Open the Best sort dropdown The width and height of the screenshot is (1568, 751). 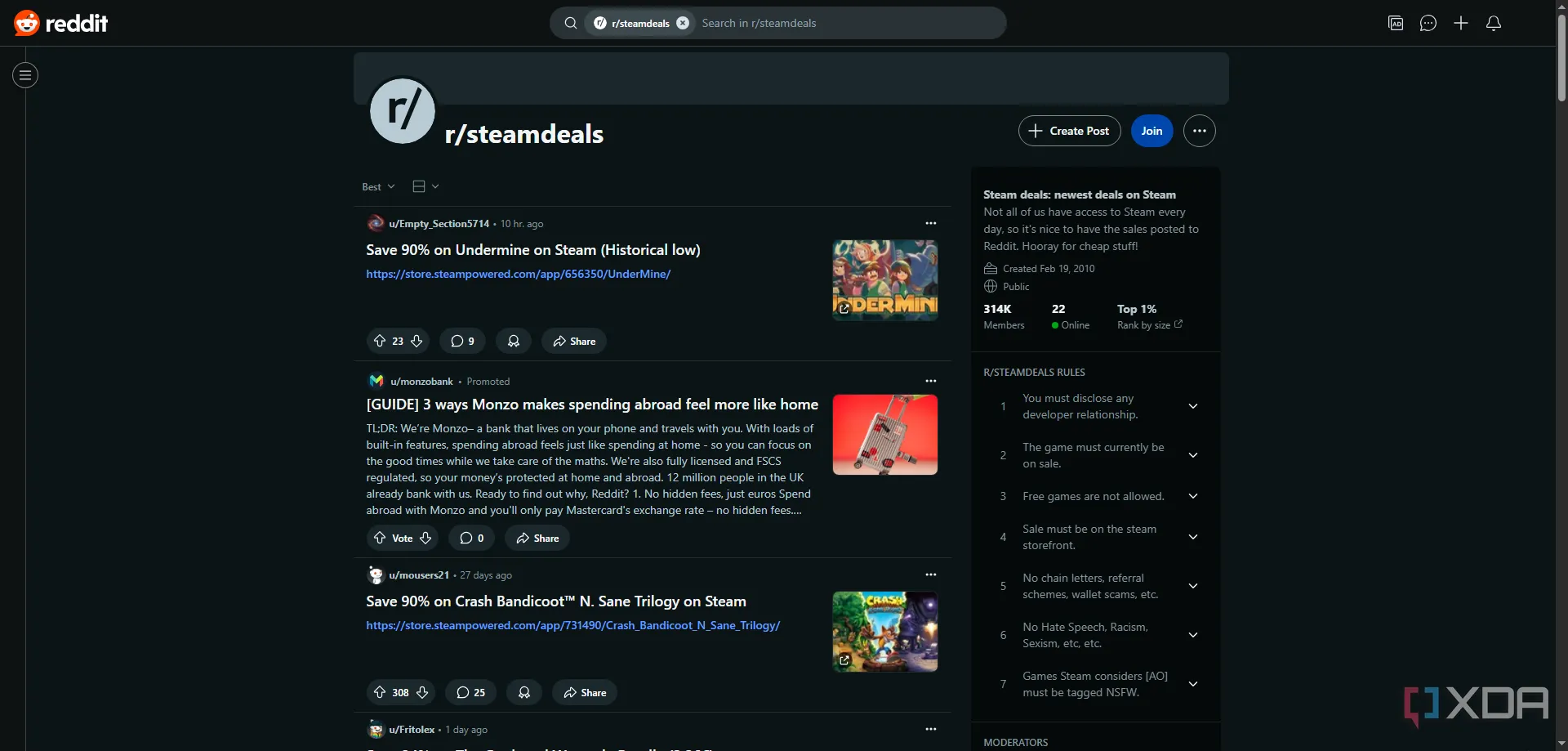point(378,187)
